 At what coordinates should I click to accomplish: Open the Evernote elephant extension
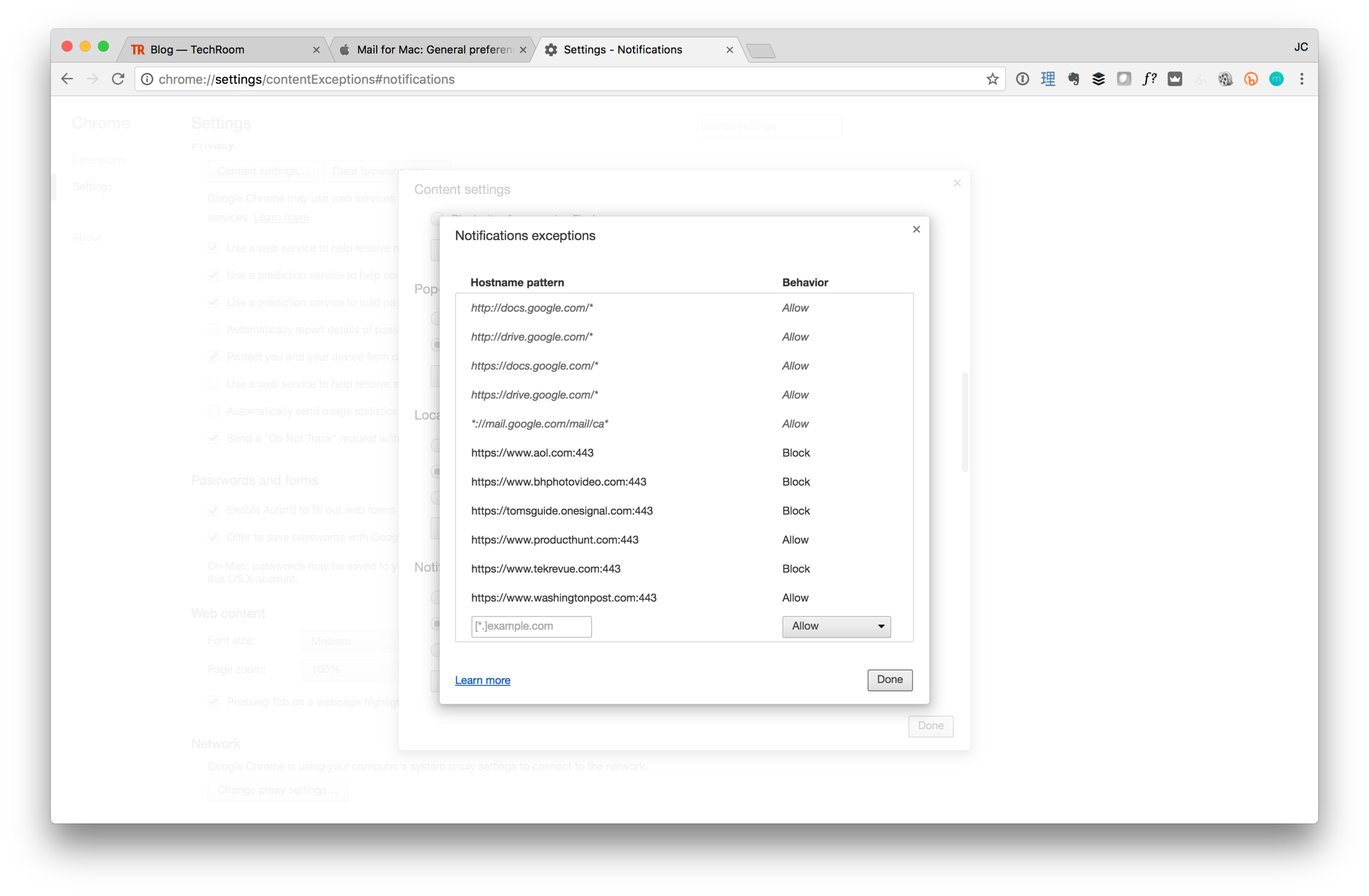(1073, 79)
